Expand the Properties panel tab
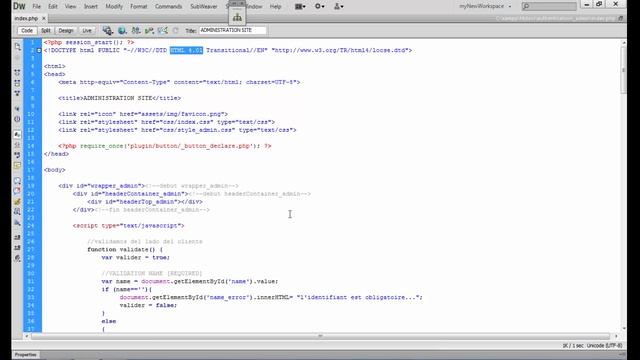This screenshot has width=640, height=360. (25, 355)
